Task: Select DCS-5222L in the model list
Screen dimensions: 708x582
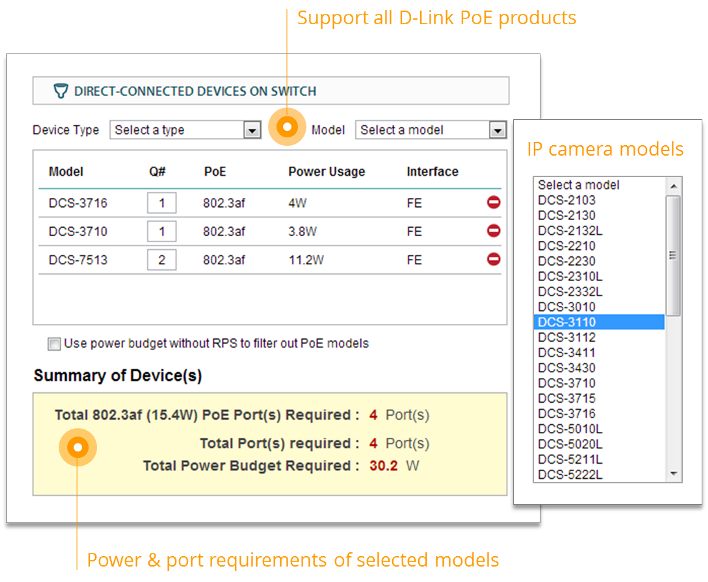Action: 599,475
